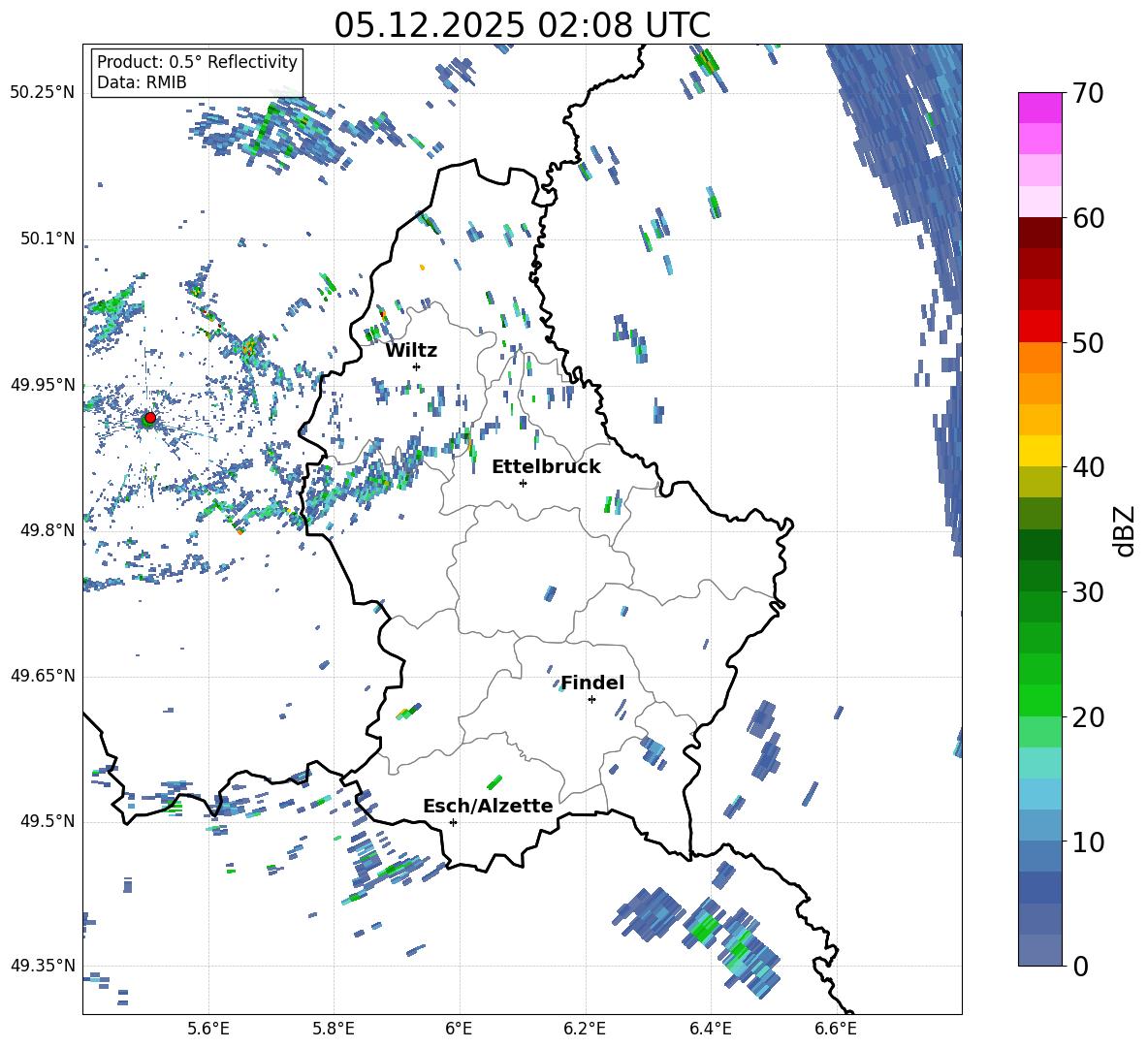This screenshot has width=1148, height=1048.
Task: Click the dBZ colorbar axis label
Action: pyautogui.click(x=1126, y=530)
